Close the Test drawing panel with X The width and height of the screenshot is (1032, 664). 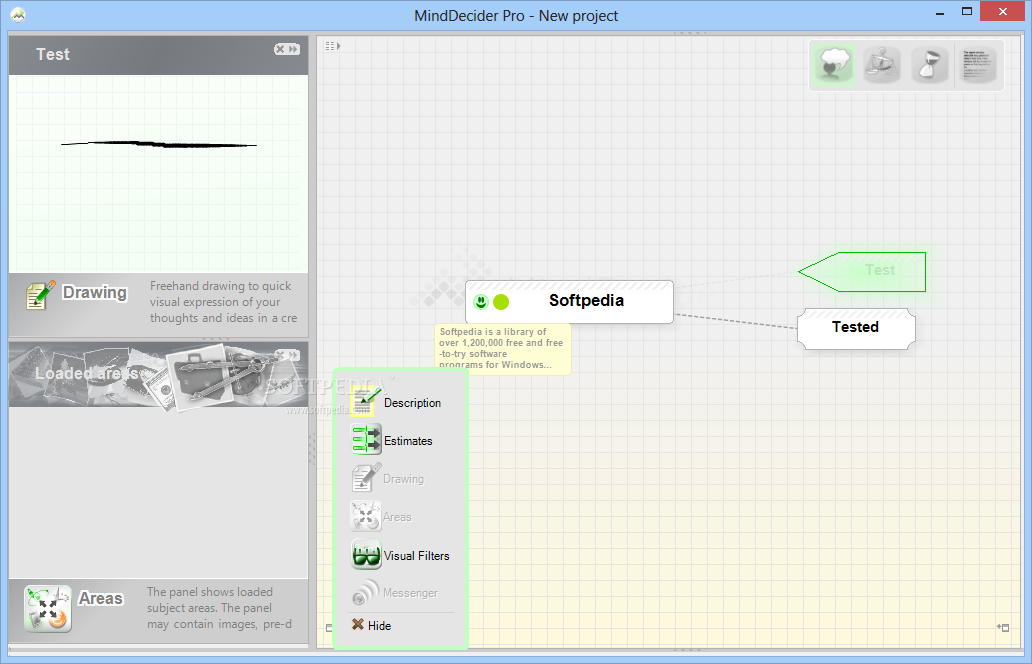pos(280,49)
